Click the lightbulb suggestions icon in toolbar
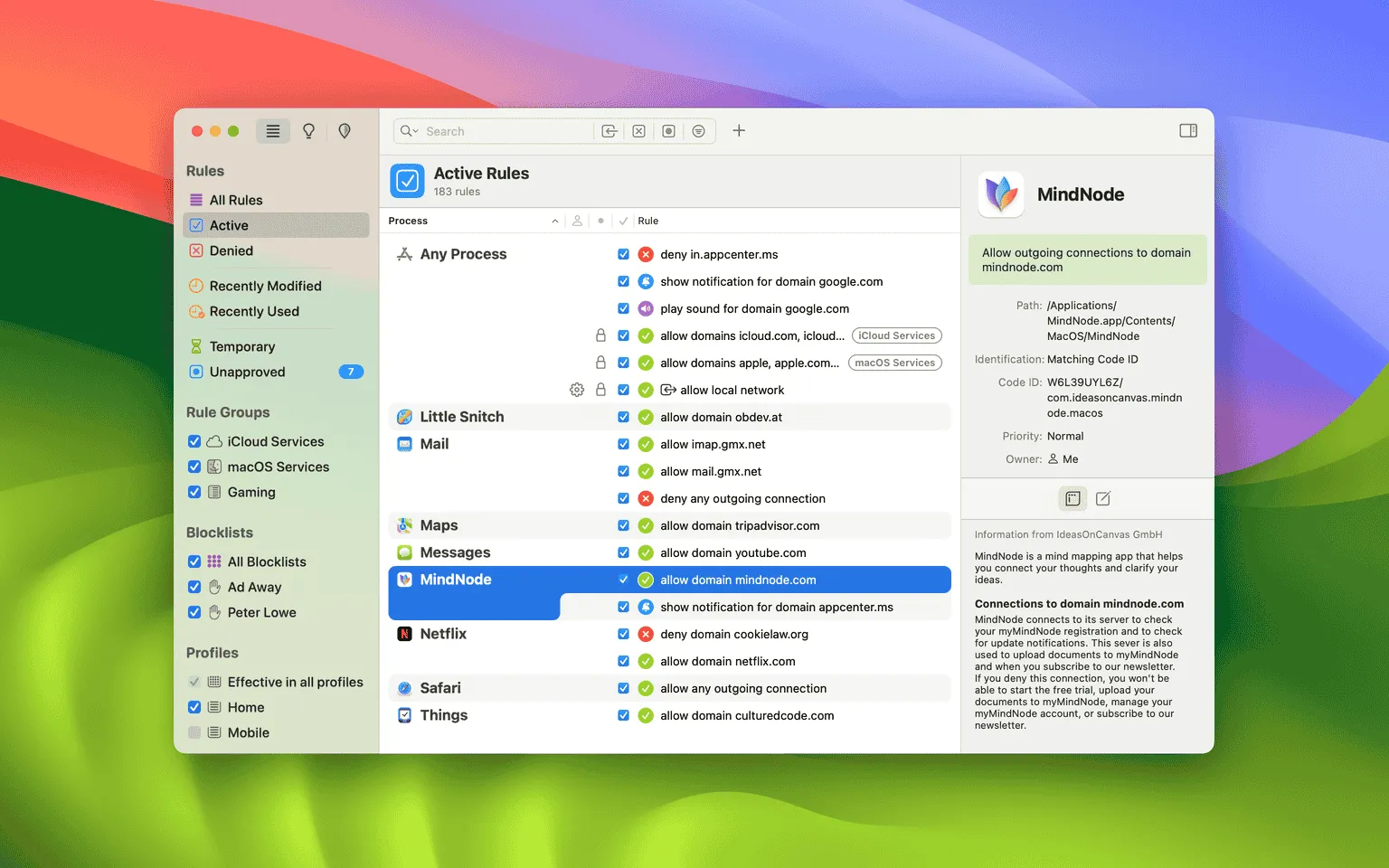Image resolution: width=1389 pixels, height=868 pixels. (308, 131)
